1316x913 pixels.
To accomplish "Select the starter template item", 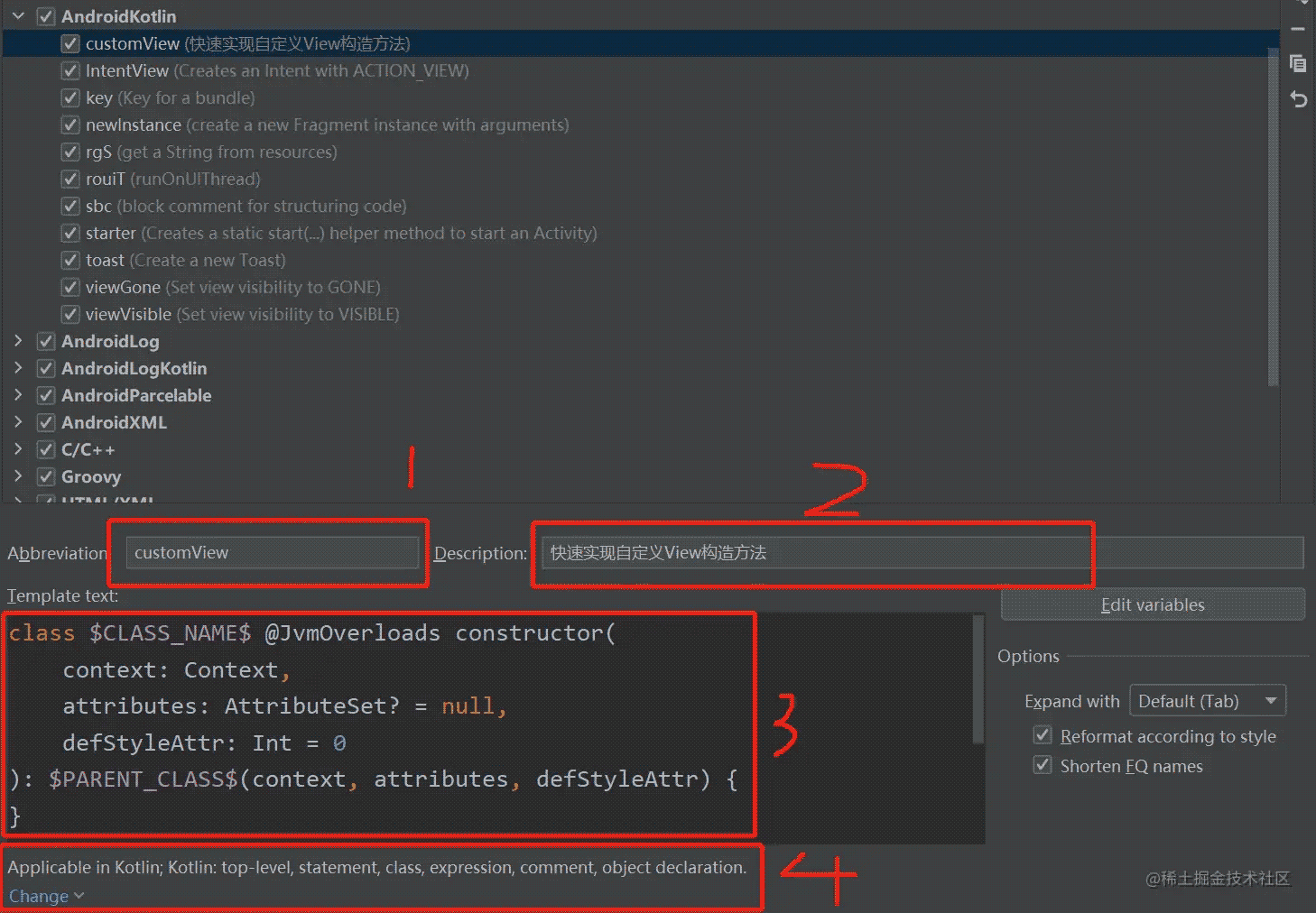I will [110, 233].
